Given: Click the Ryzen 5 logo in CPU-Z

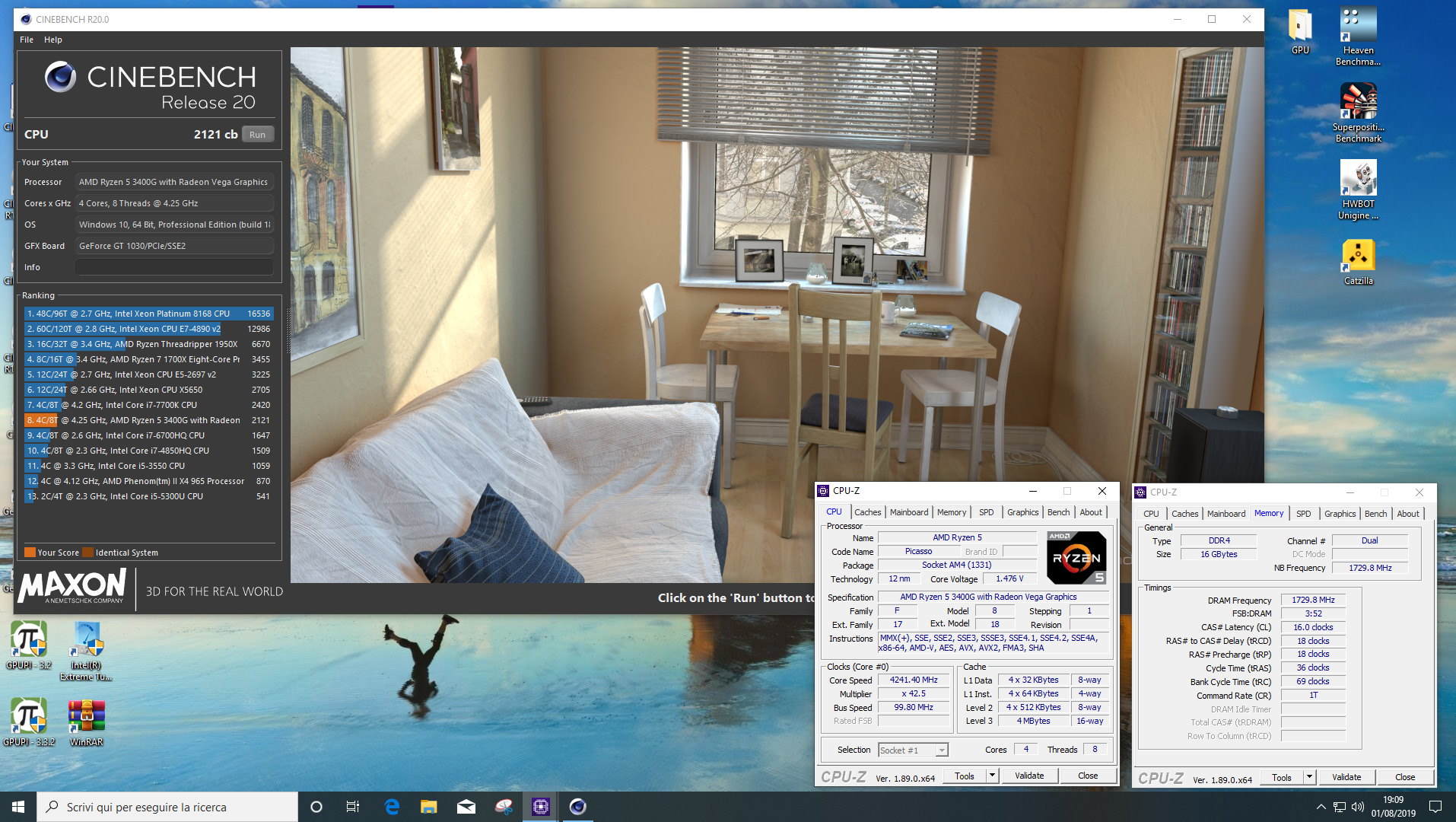Looking at the screenshot, I should [1076, 557].
